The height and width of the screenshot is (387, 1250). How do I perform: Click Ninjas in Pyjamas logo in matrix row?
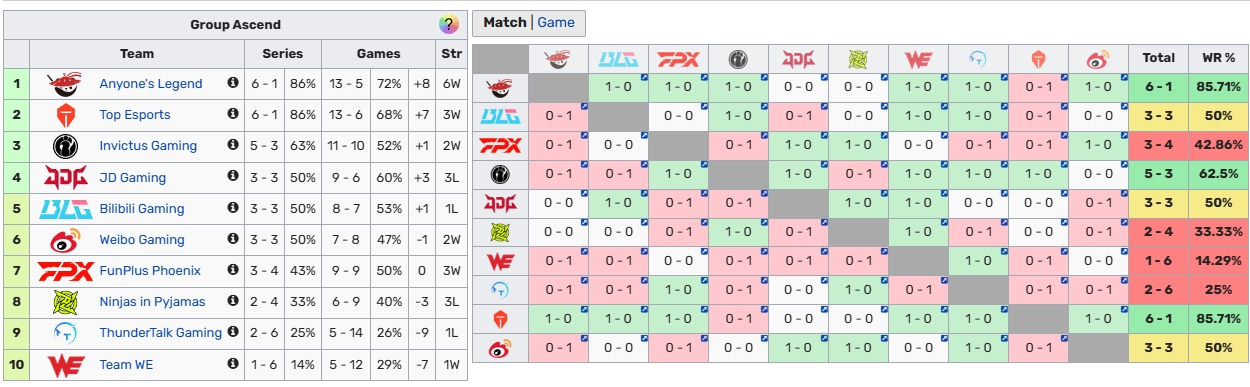[x=500, y=233]
